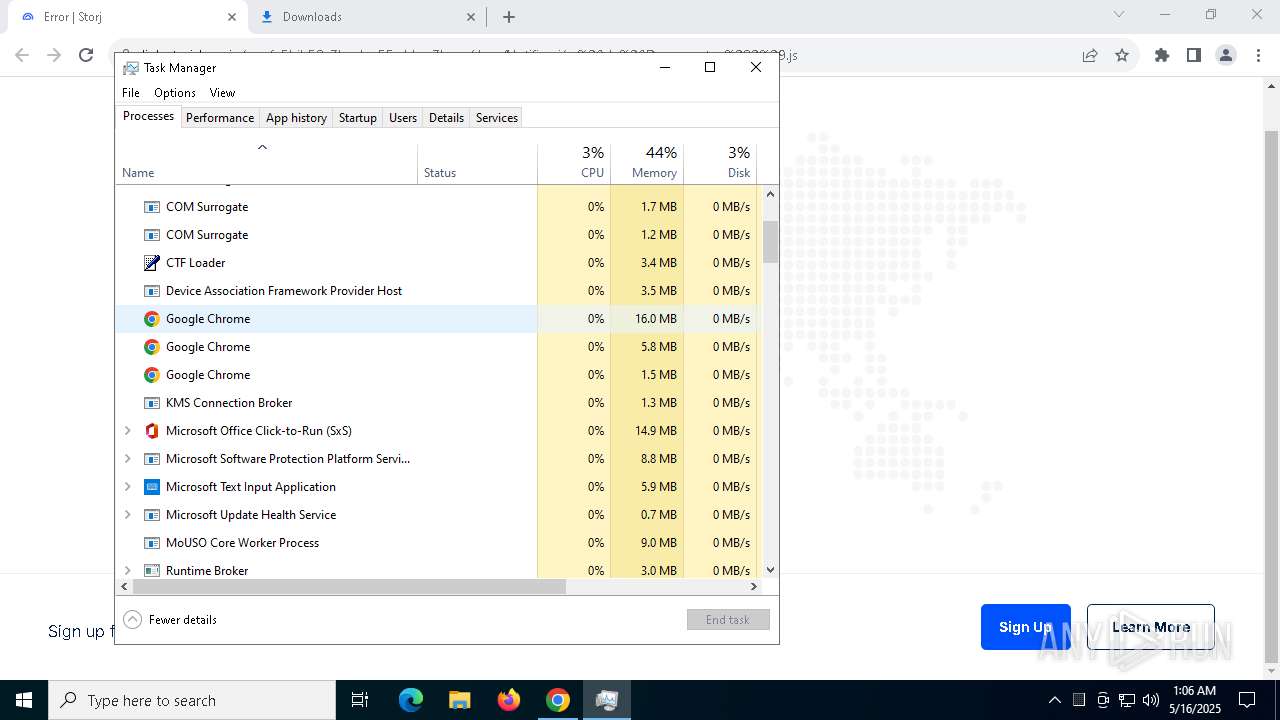Open File Explorer from taskbar
The width and height of the screenshot is (1280, 720).
(x=460, y=700)
